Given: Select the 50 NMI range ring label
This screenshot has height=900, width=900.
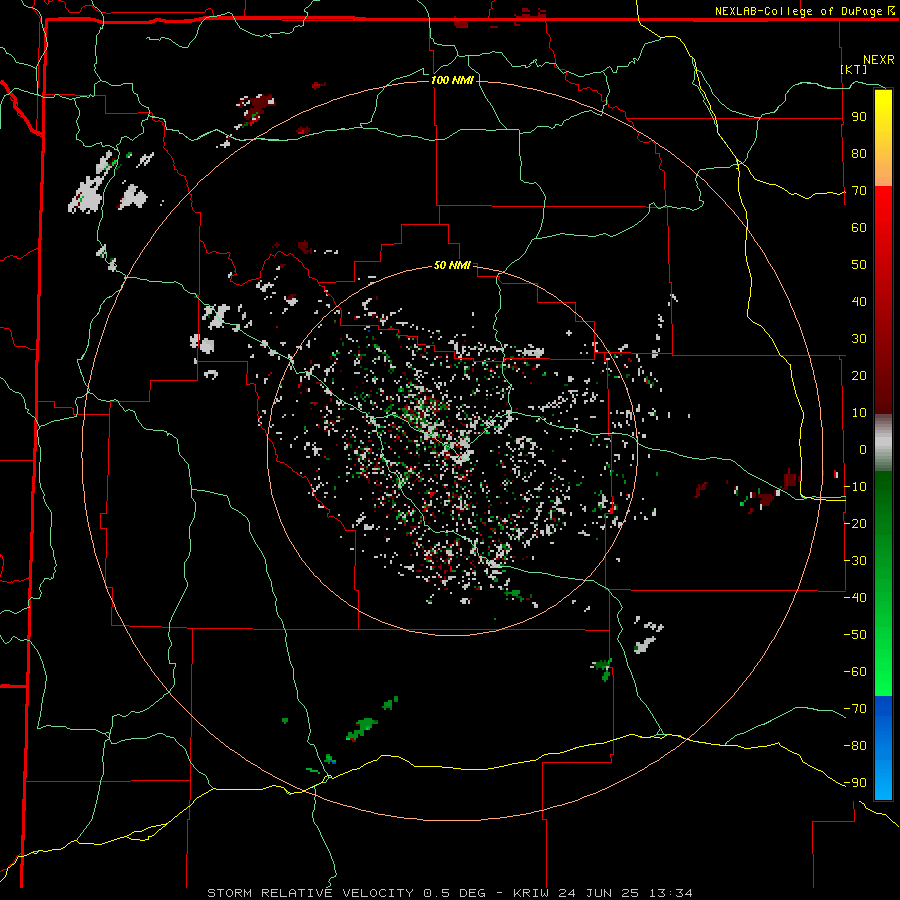Looking at the screenshot, I should coord(452,265).
